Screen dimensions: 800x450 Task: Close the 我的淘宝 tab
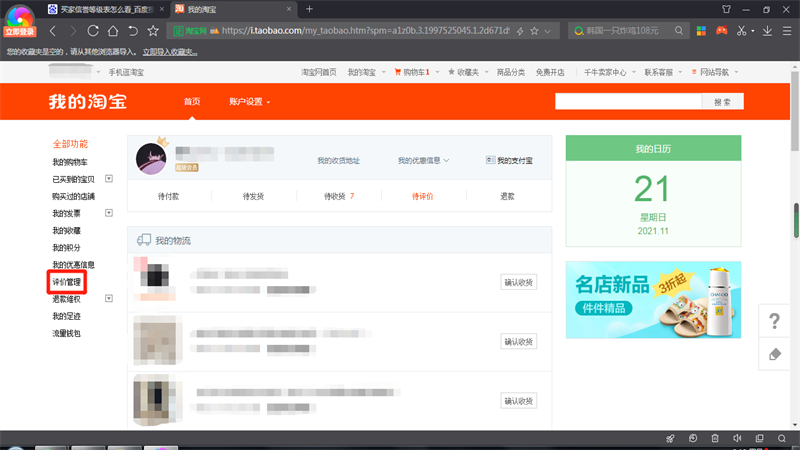pyautogui.click(x=289, y=9)
